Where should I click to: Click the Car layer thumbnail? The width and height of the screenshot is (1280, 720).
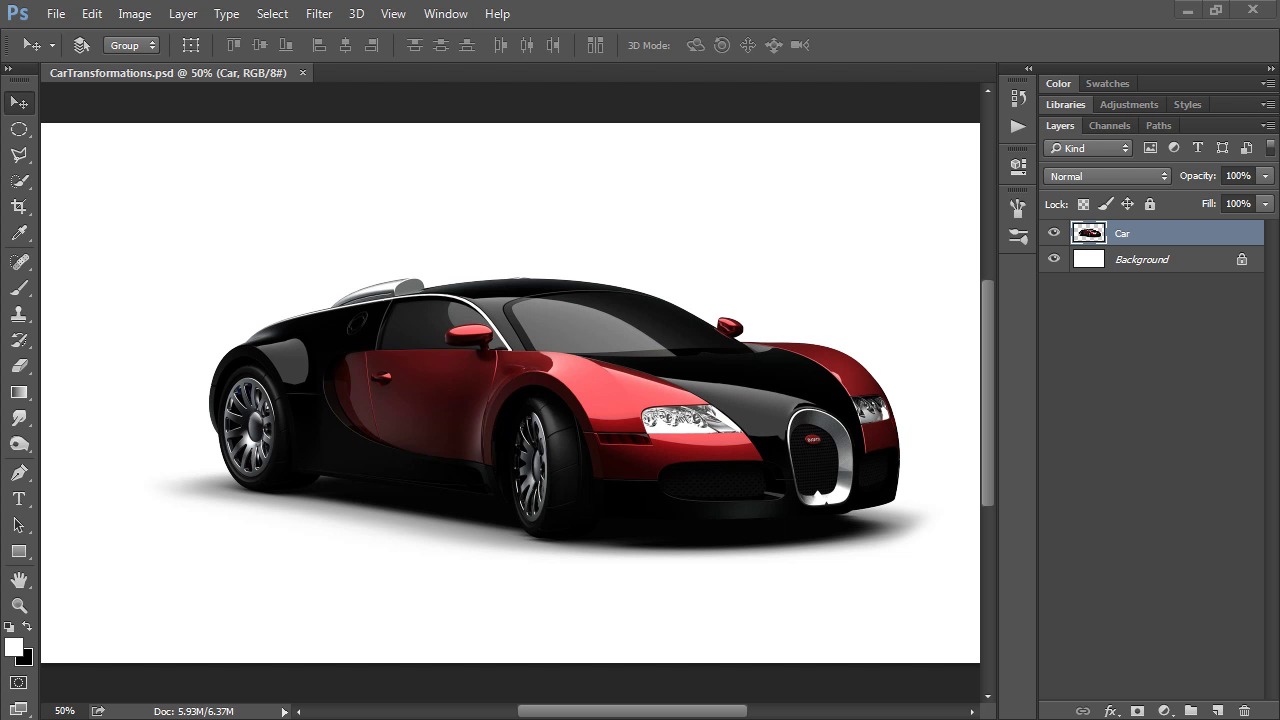coord(1088,233)
